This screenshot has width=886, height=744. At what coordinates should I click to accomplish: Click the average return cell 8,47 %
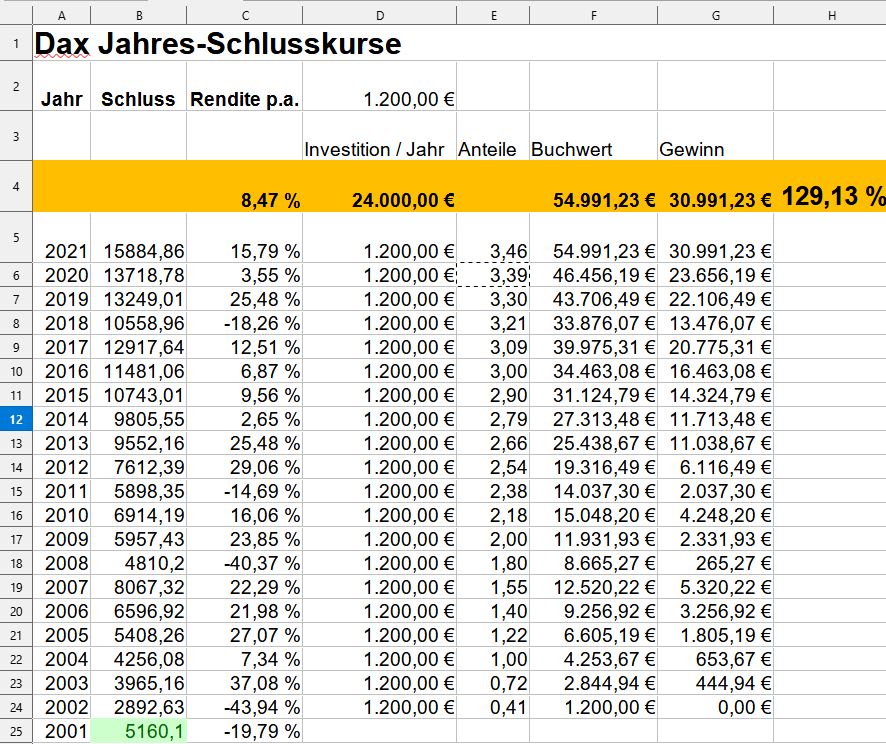[x=245, y=186]
